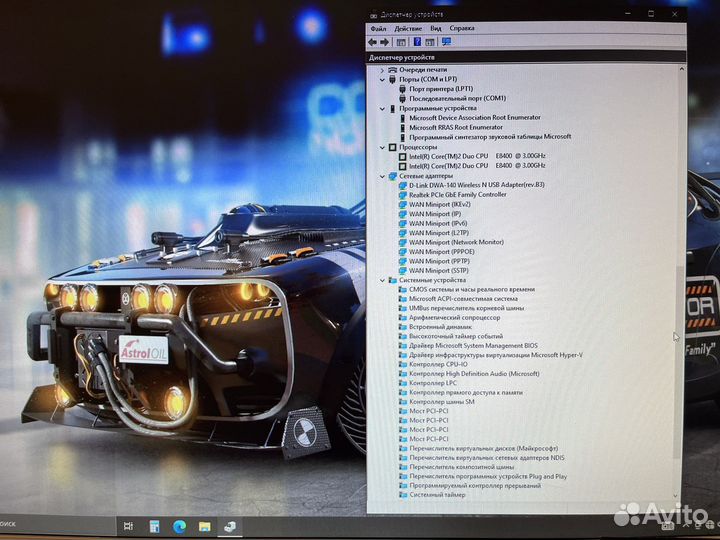The image size is (720, 540).
Task: Select Контроллер High Definition Audio (Microsoft)
Action: click(474, 374)
